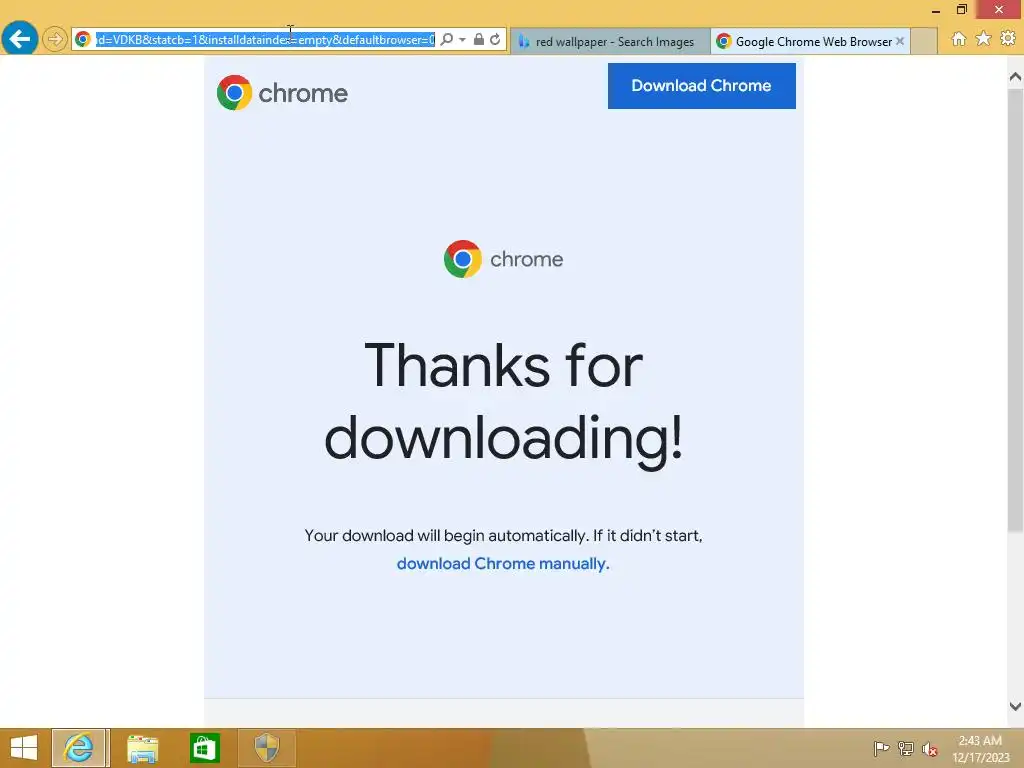Viewport: 1024px width, 768px height.
Task: Open Favorites star icon
Action: 984,39
